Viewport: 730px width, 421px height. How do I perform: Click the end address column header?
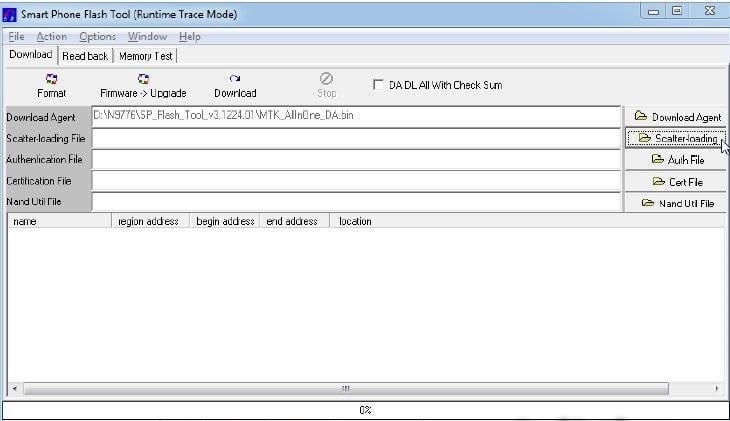click(295, 221)
